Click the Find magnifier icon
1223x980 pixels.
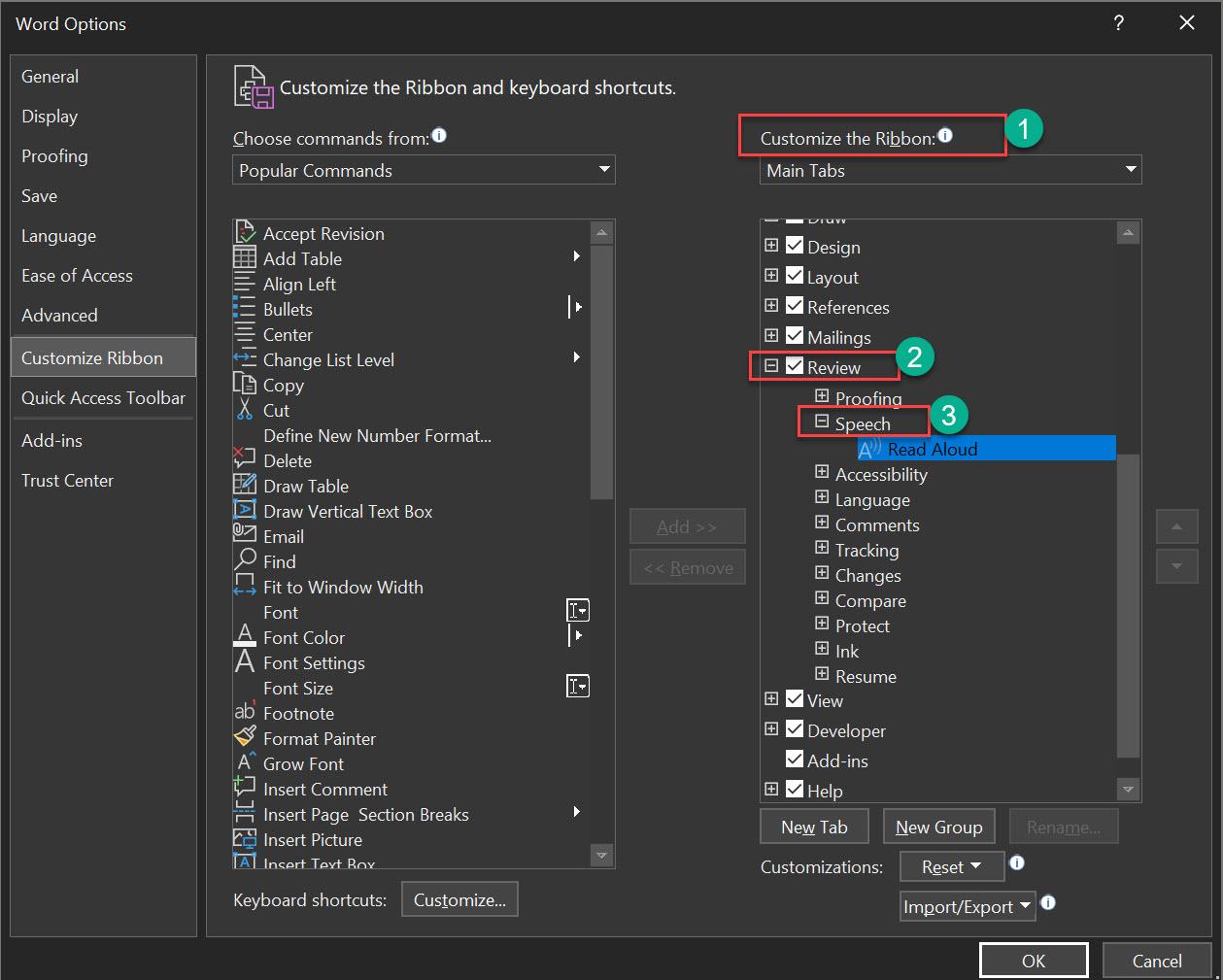[245, 561]
